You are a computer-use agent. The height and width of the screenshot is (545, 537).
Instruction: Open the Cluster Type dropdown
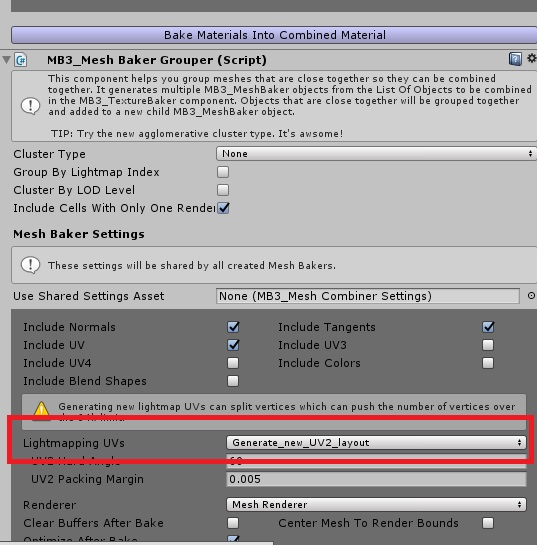coord(376,154)
